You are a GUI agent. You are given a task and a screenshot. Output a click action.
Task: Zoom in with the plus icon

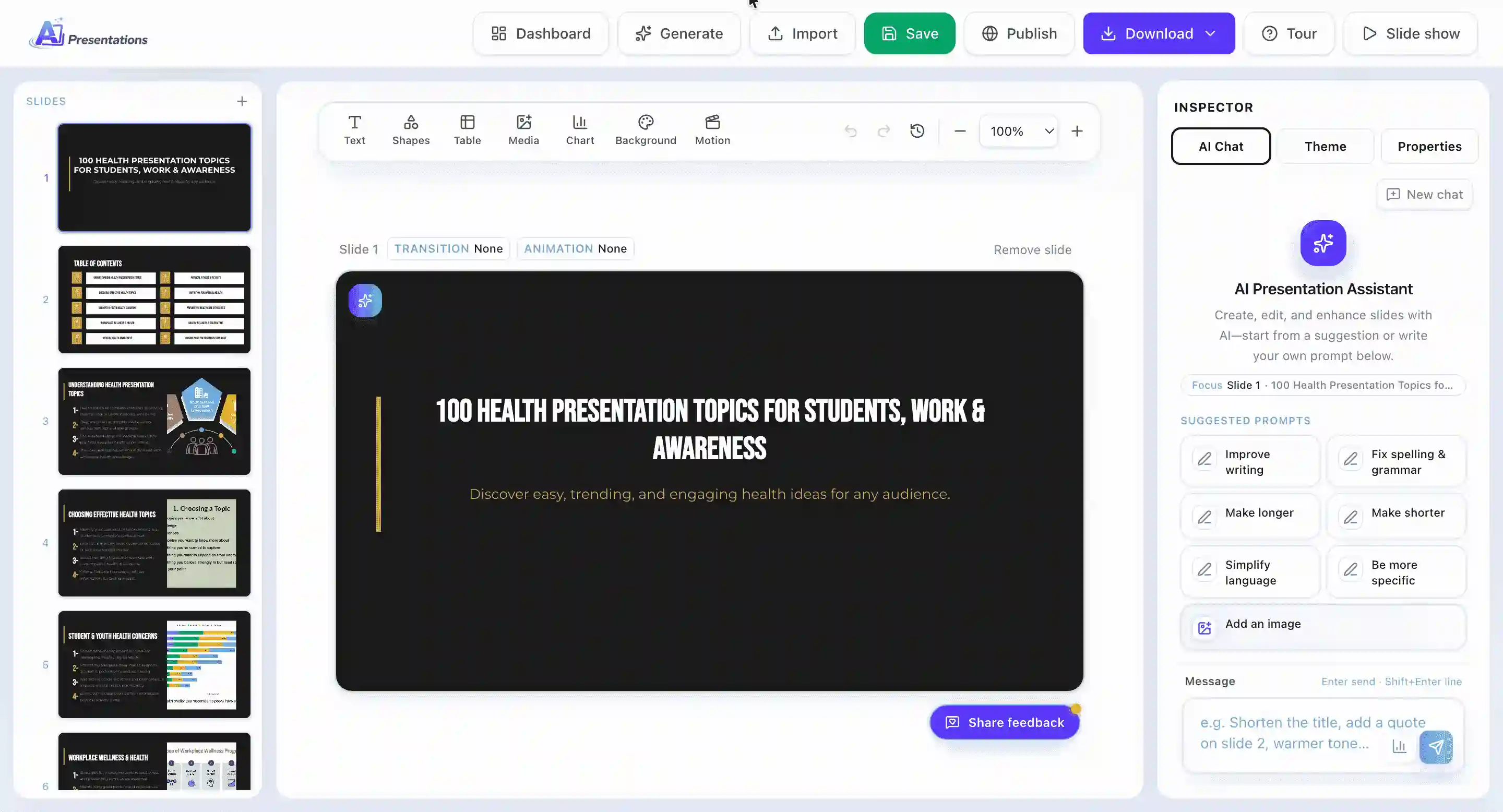tap(1077, 132)
